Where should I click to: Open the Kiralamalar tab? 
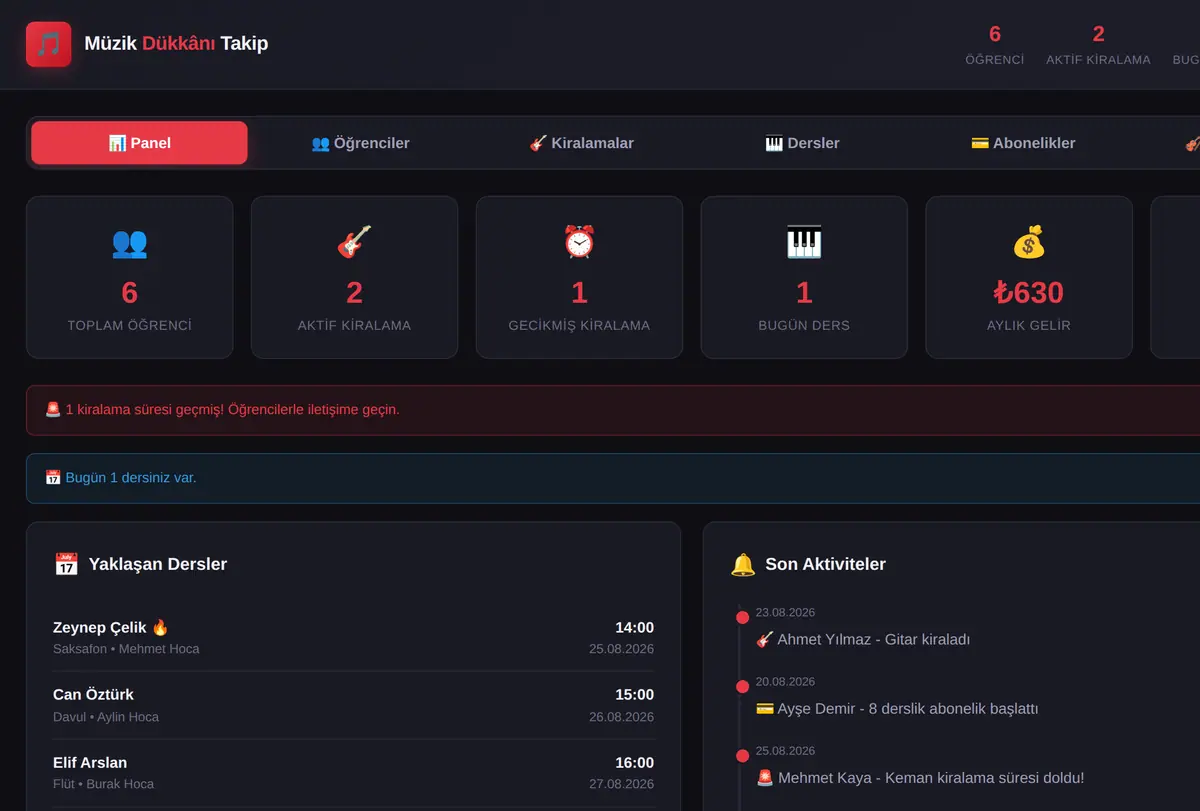pos(581,143)
